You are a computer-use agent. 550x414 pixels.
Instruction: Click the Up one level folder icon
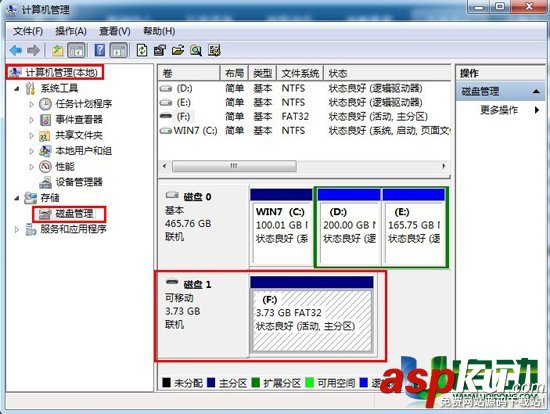58,51
